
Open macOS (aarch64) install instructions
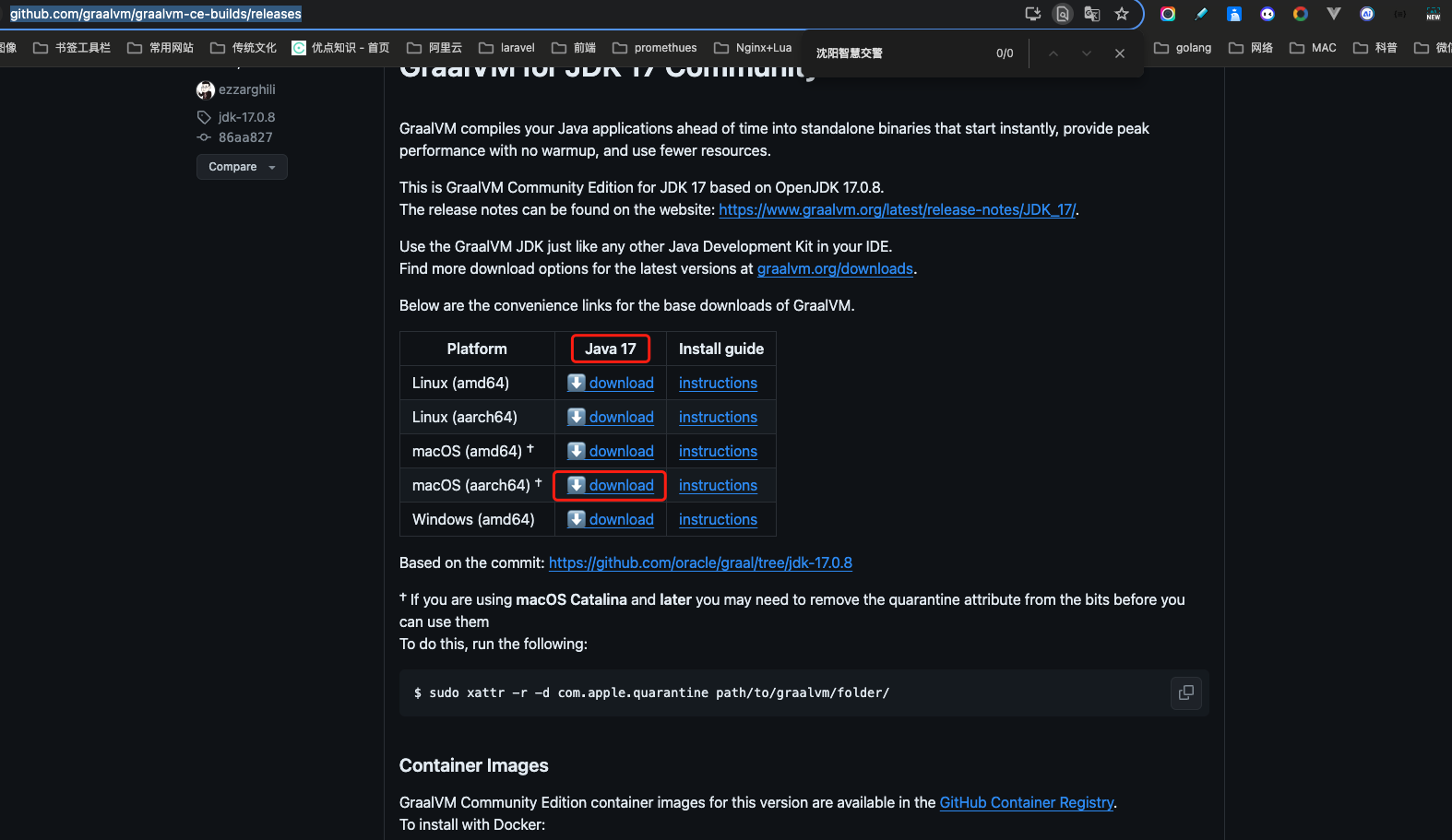click(x=718, y=485)
